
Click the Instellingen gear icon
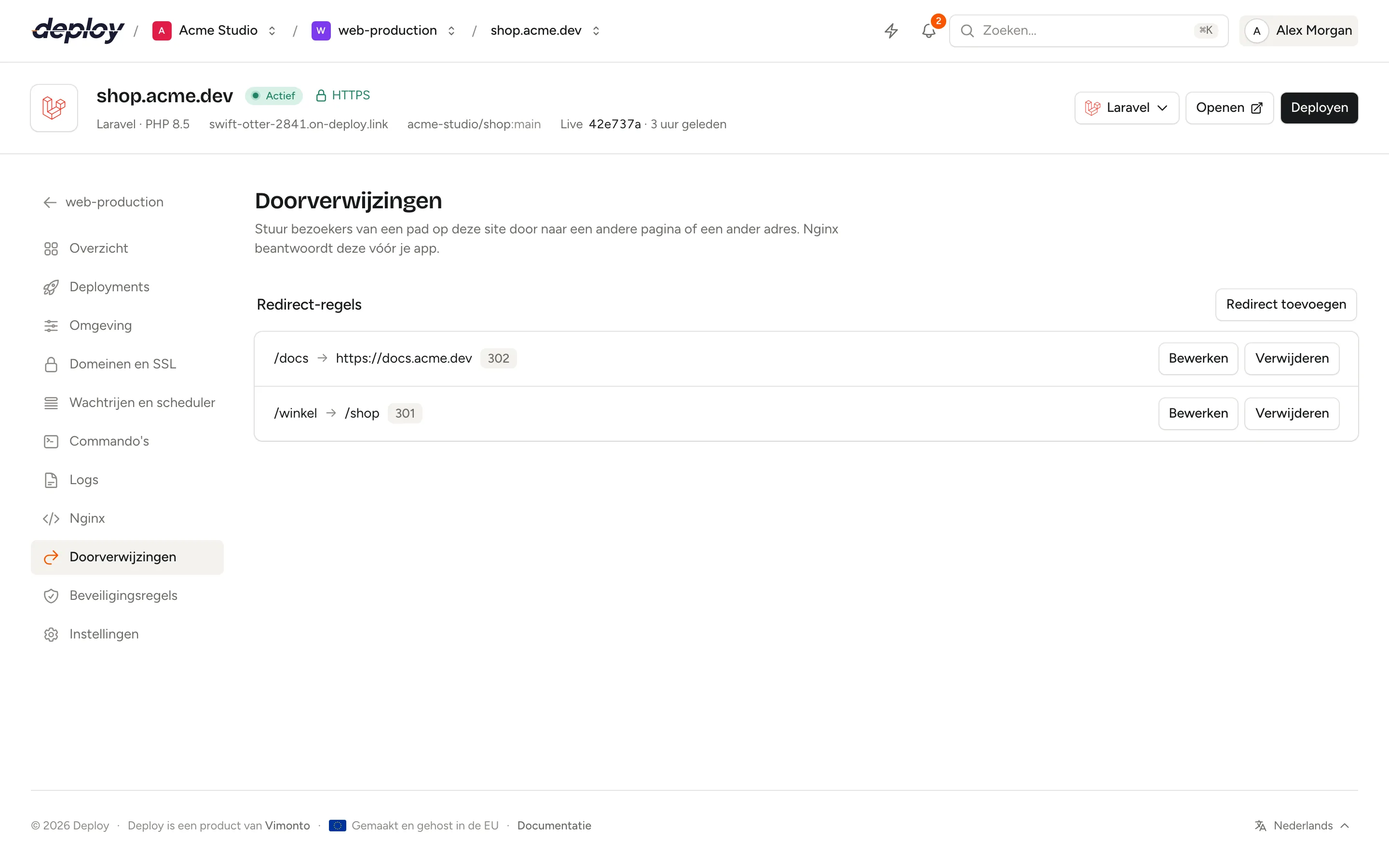[x=51, y=634]
